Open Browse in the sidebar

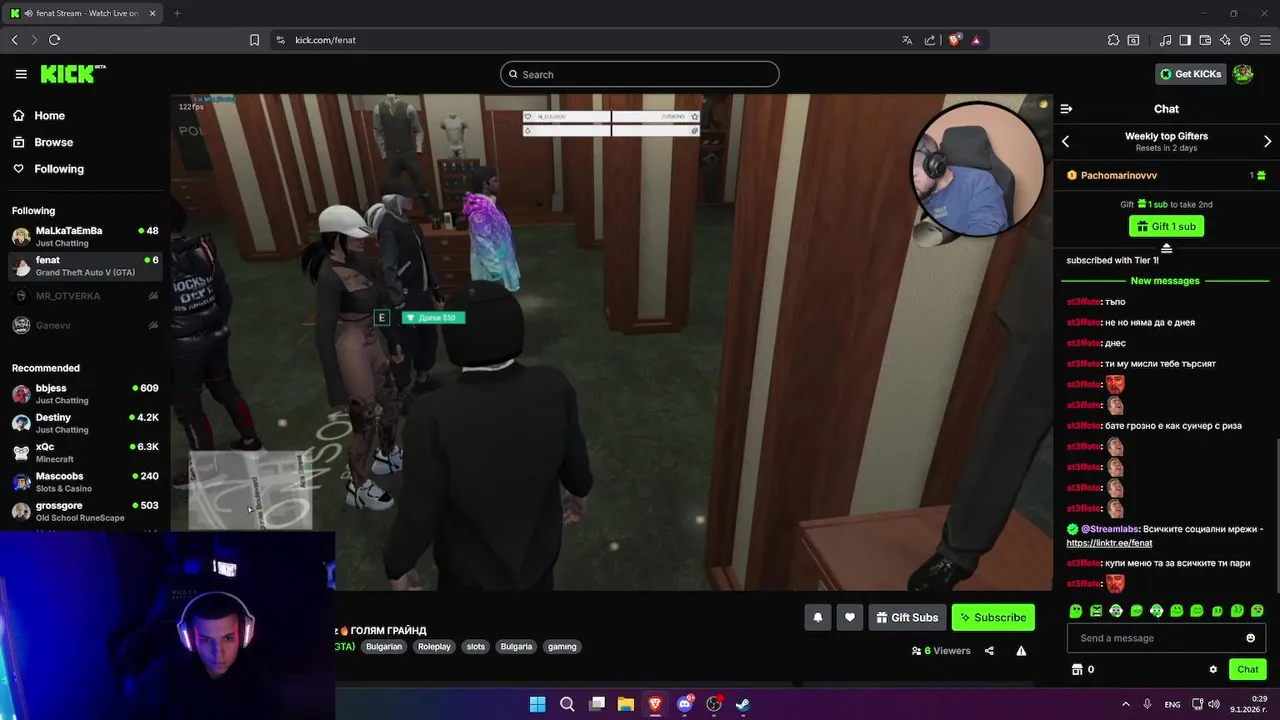pyautogui.click(x=53, y=142)
